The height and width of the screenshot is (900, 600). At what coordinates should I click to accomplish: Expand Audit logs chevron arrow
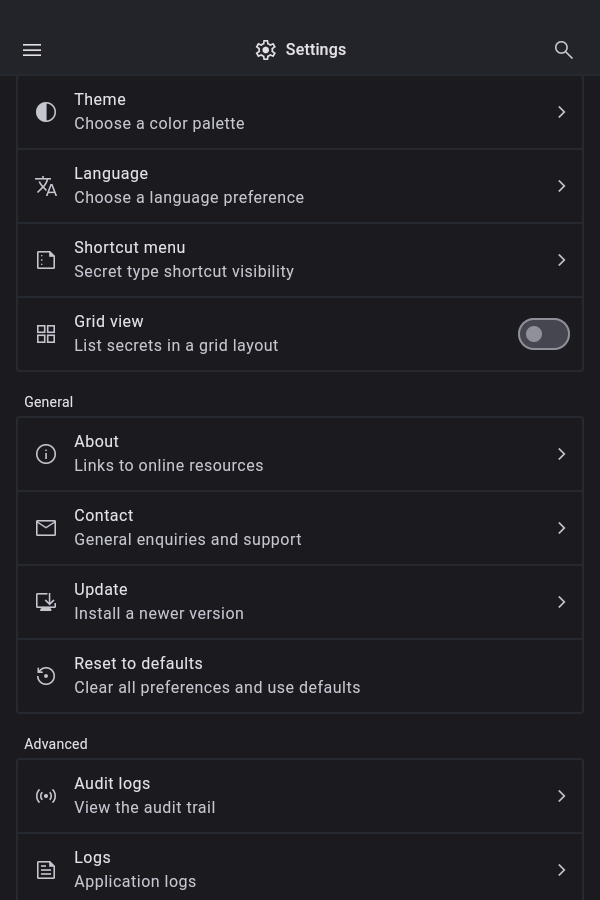(562, 796)
